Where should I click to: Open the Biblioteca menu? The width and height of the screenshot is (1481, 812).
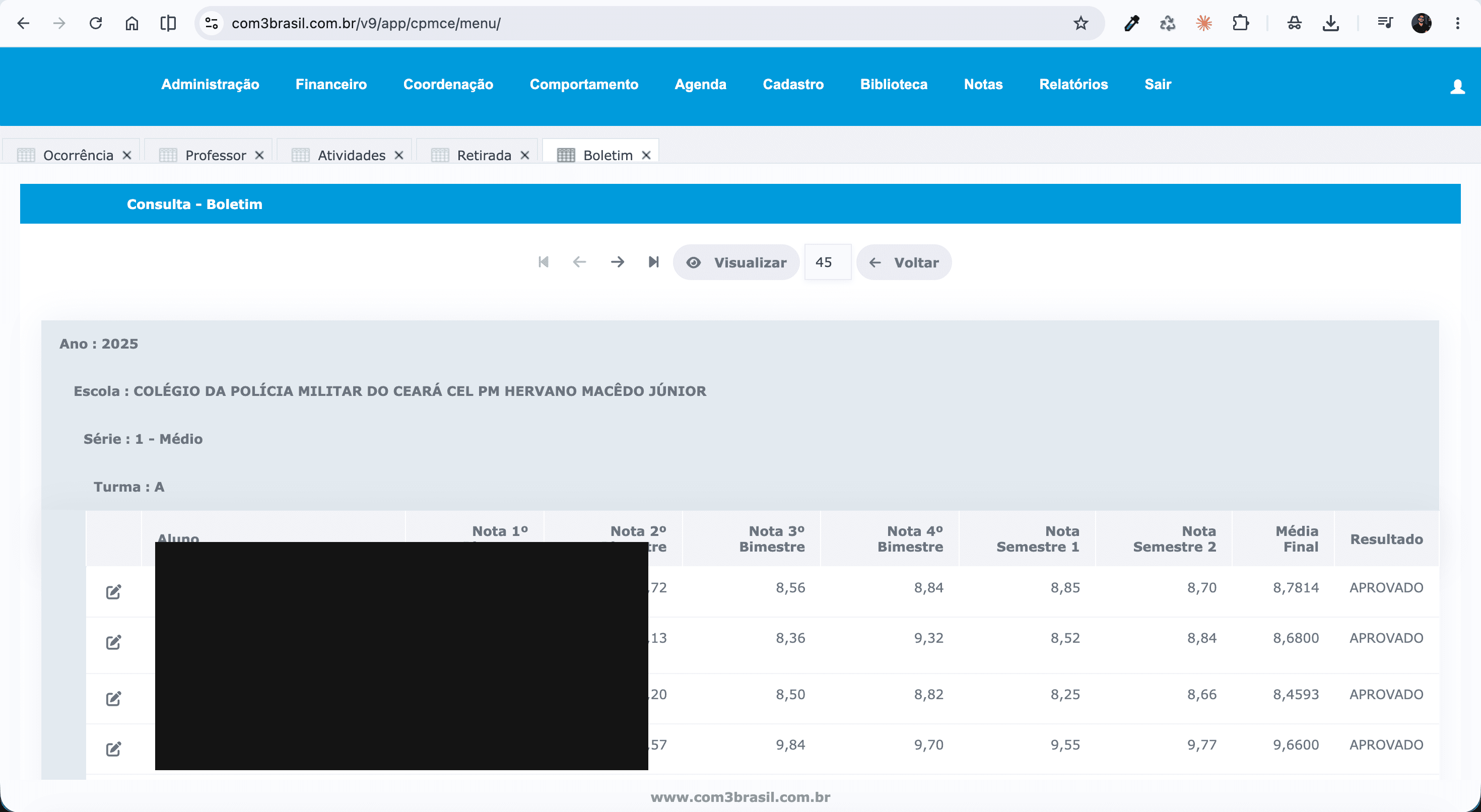pos(894,84)
